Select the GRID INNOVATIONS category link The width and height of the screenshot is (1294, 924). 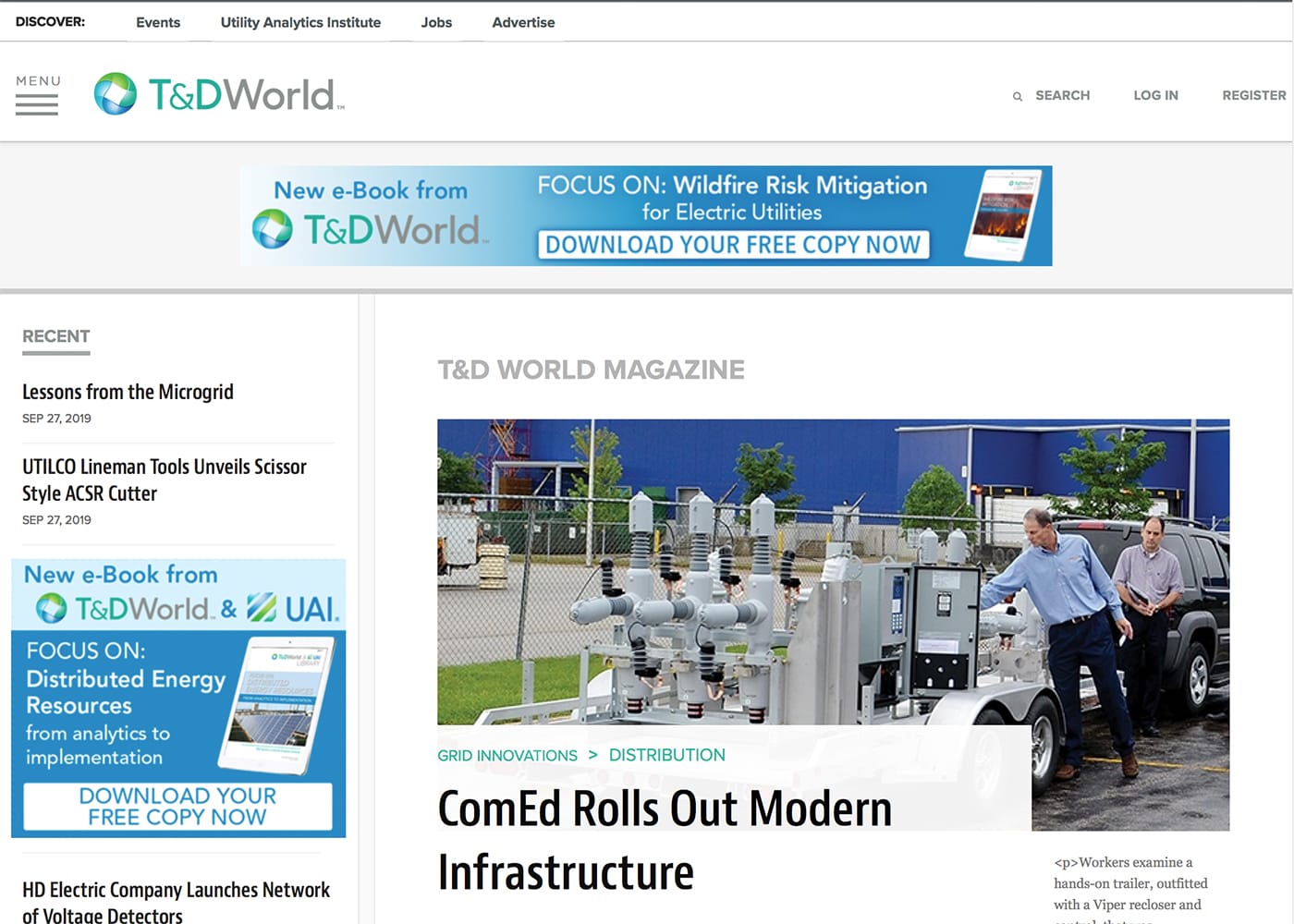coord(507,756)
